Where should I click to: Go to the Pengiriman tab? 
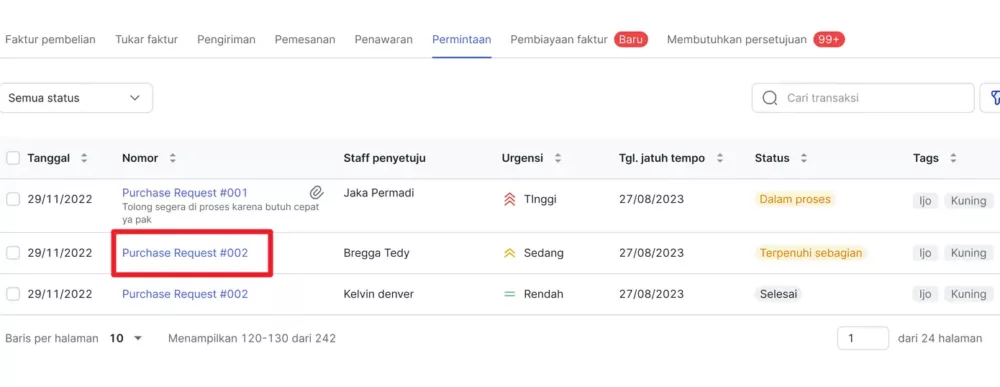226,40
